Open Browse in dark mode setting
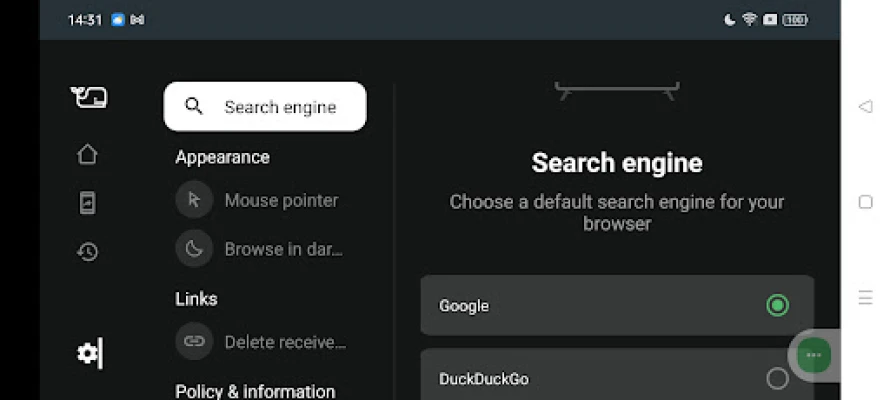The width and height of the screenshot is (890, 400). (285, 248)
